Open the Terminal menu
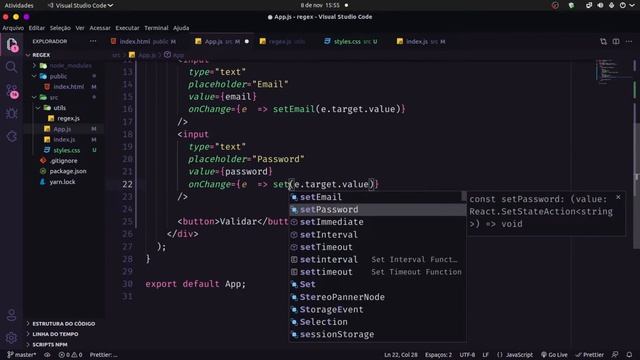Viewport: 640px width, 360px height. pos(156,28)
